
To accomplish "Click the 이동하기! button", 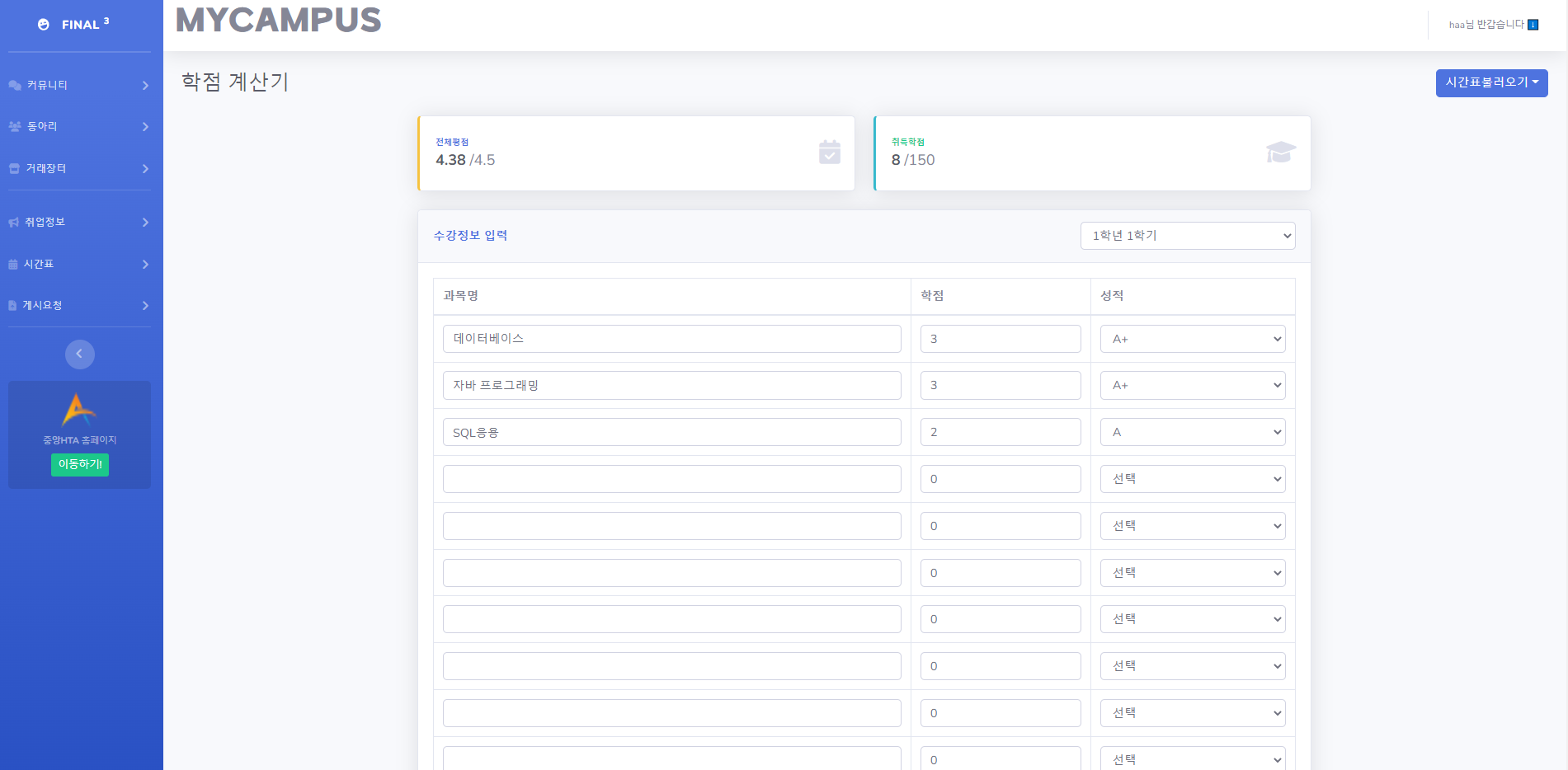I will click(79, 465).
